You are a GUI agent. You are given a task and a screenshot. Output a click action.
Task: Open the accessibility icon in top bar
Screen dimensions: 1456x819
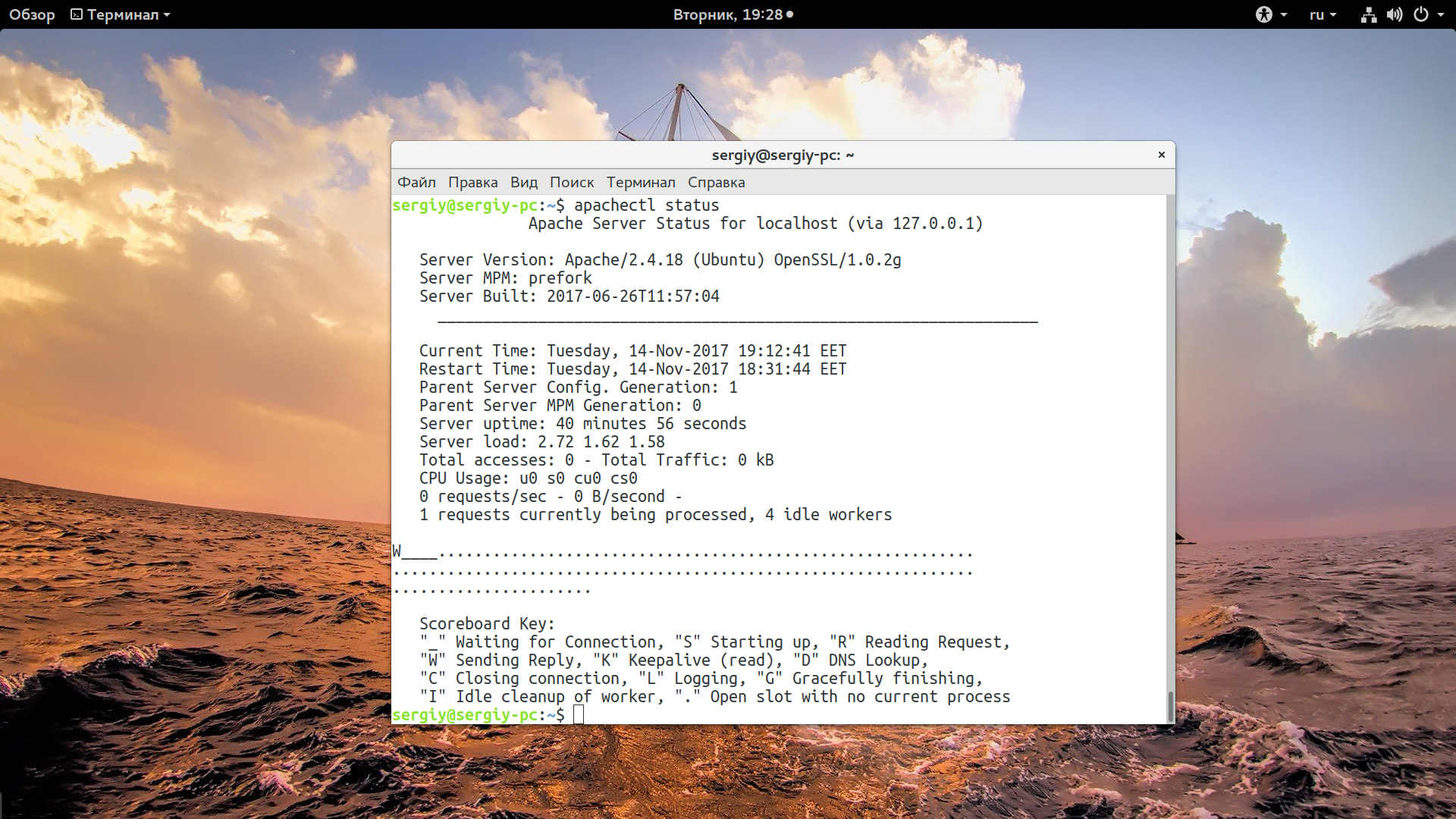[x=1263, y=14]
